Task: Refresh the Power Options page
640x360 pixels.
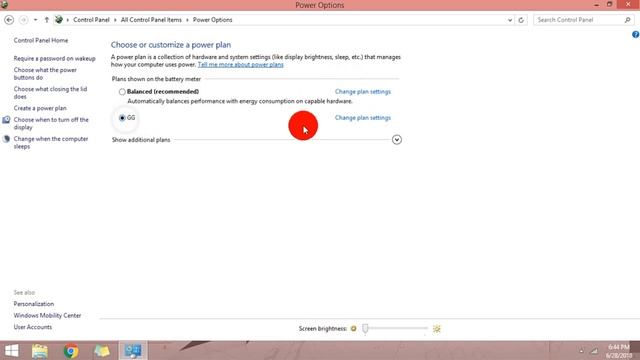Action: tap(521, 20)
